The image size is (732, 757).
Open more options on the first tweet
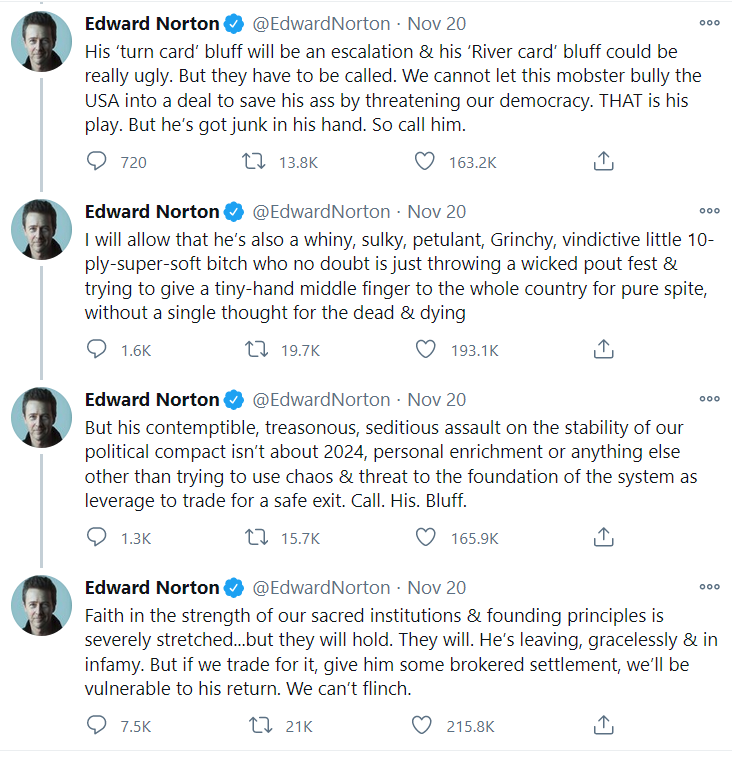709,22
